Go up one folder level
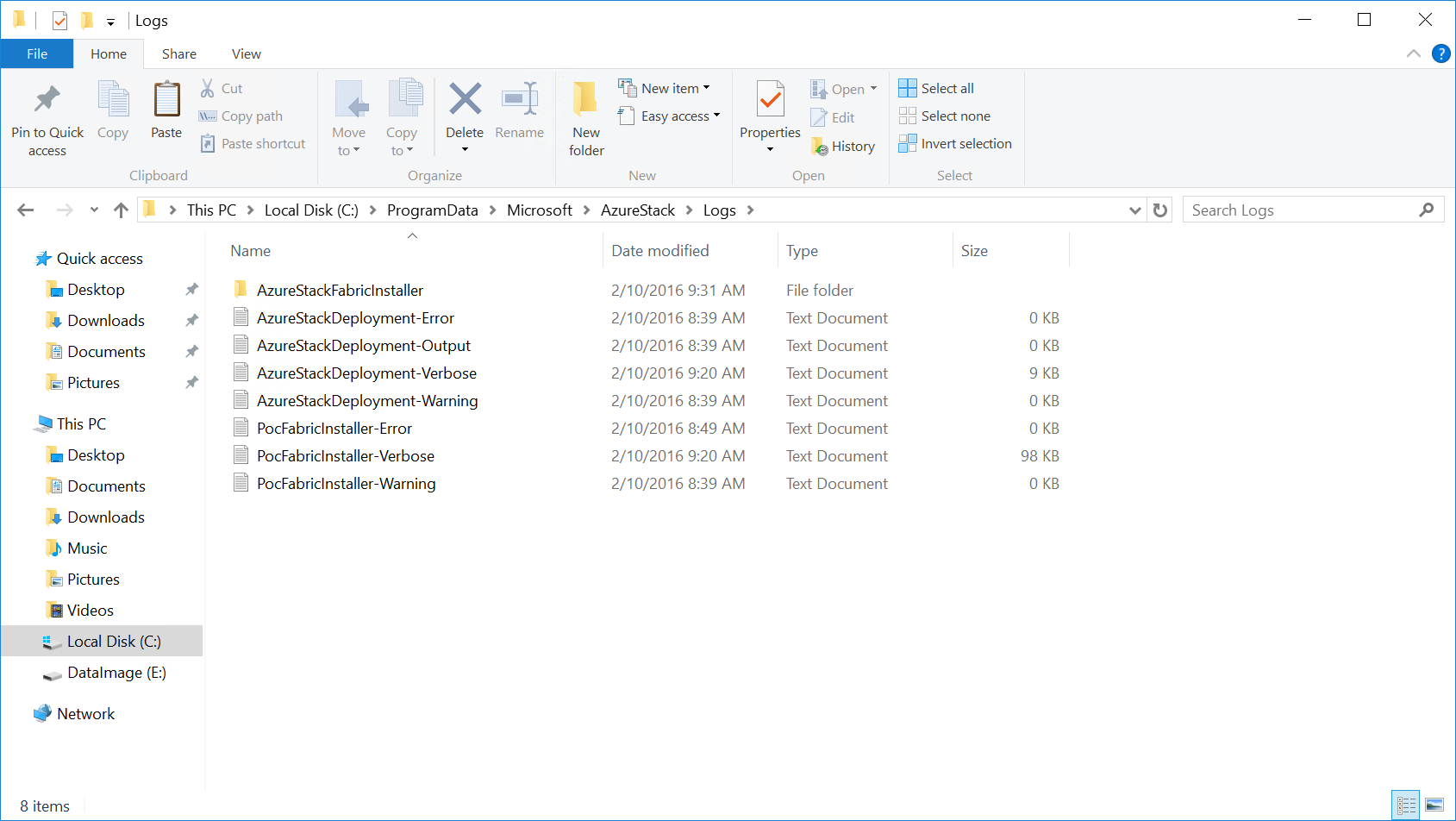This screenshot has width=1456, height=821. [121, 210]
